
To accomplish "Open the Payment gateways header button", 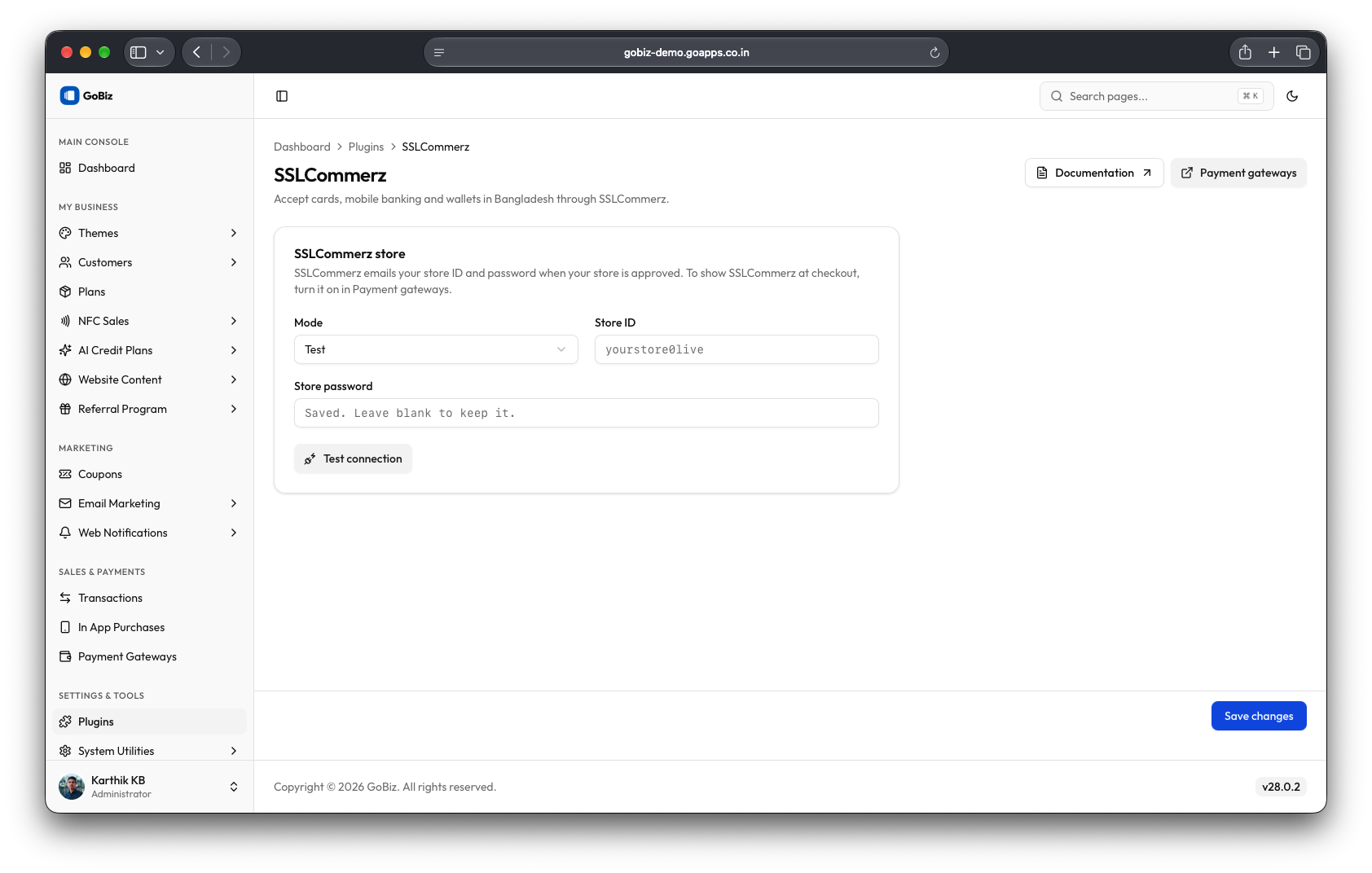I will (1238, 173).
